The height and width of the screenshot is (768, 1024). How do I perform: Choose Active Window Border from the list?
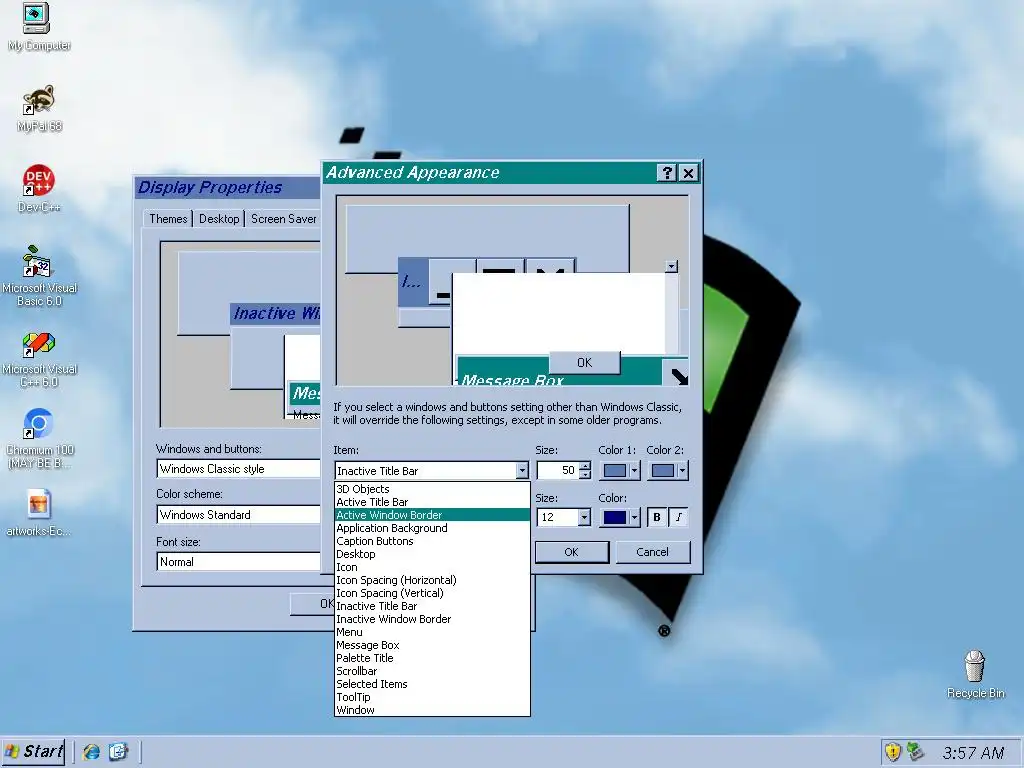coord(432,515)
